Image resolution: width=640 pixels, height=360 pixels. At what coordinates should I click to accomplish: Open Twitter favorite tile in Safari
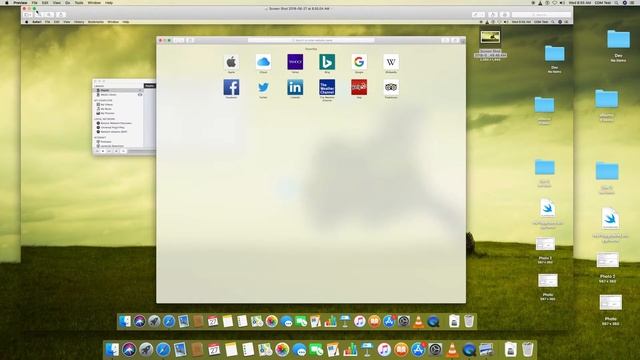(x=263, y=87)
